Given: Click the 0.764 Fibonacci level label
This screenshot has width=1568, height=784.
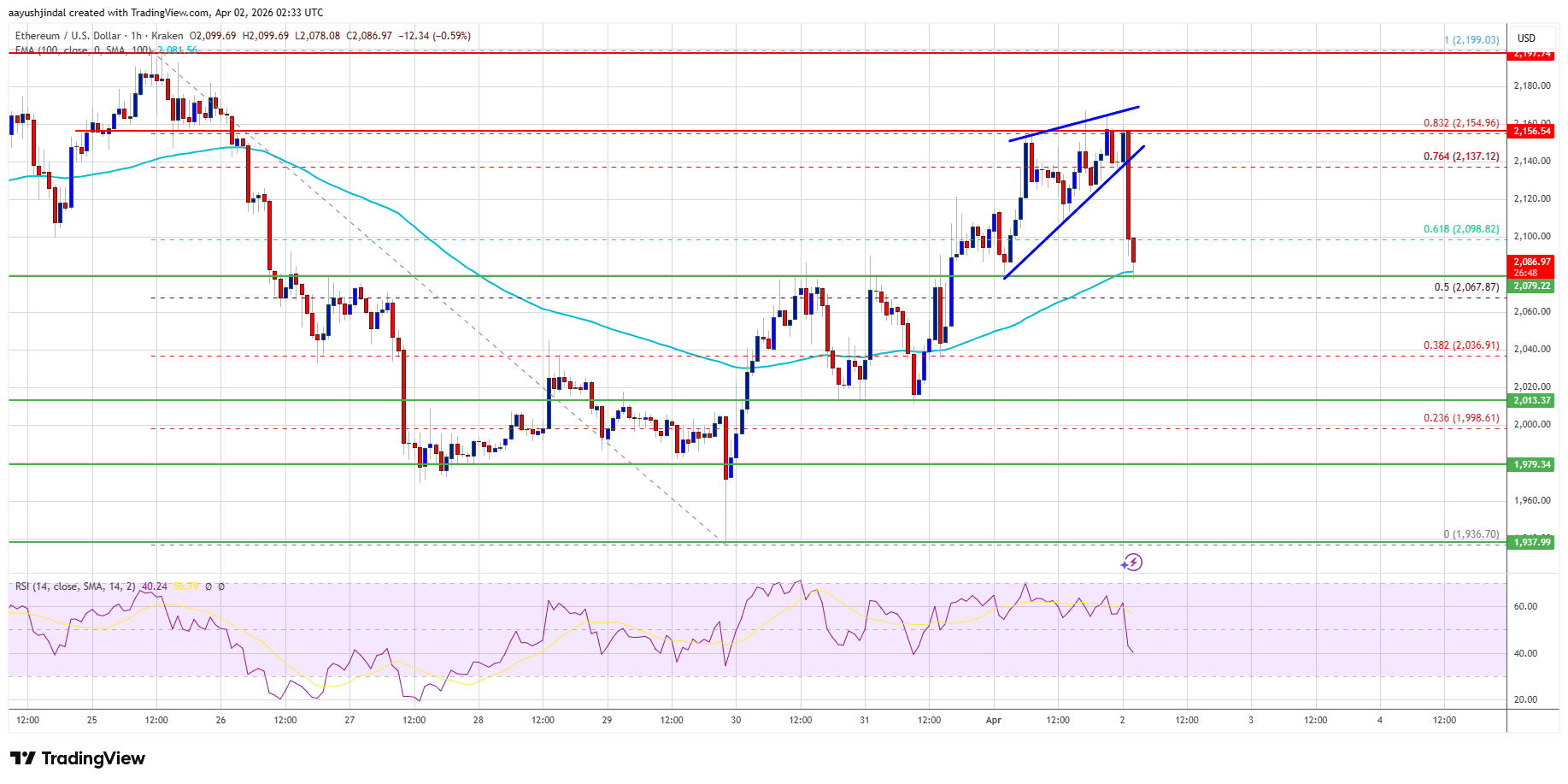Looking at the screenshot, I should (x=1460, y=156).
